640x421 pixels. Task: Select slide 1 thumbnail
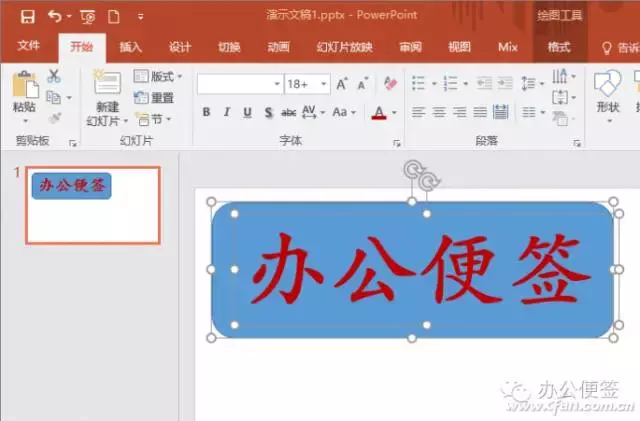click(93, 205)
